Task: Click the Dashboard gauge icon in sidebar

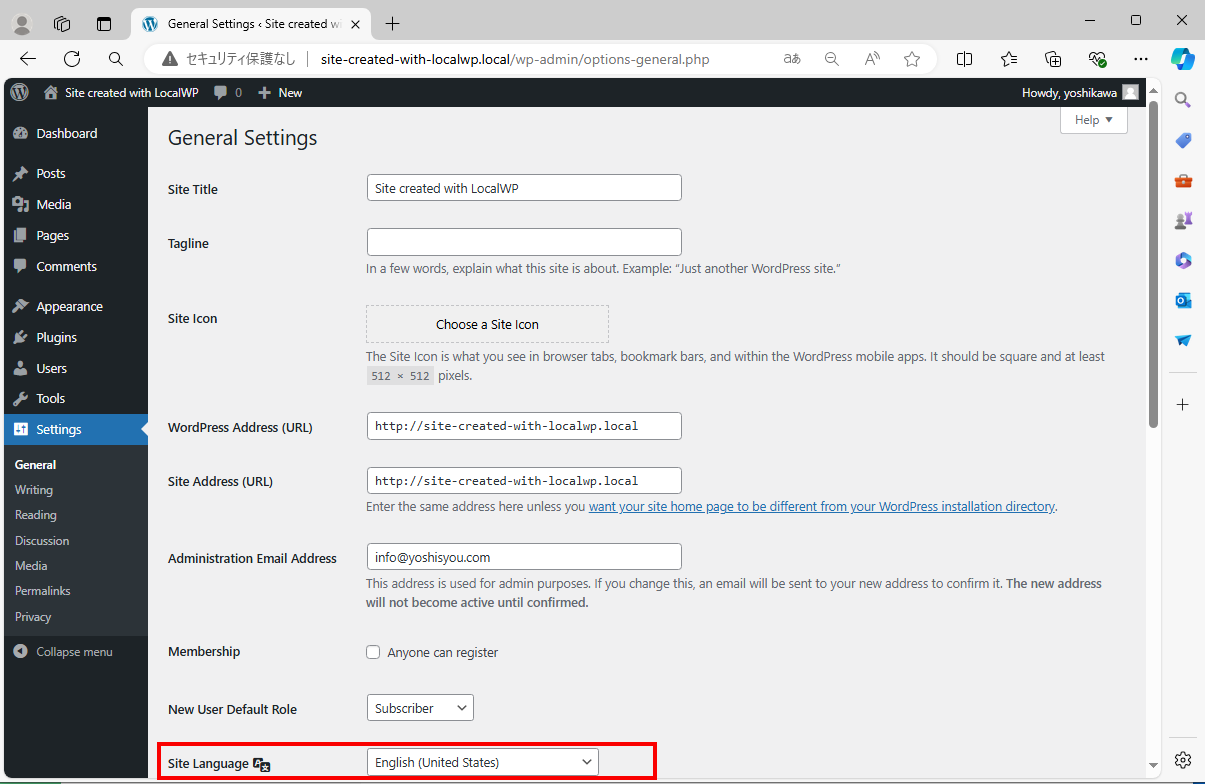Action: [20, 133]
